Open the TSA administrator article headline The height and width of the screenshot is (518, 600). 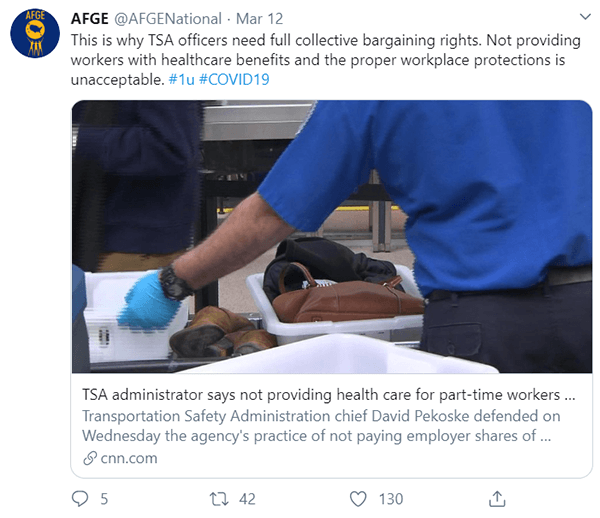pyautogui.click(x=329, y=394)
